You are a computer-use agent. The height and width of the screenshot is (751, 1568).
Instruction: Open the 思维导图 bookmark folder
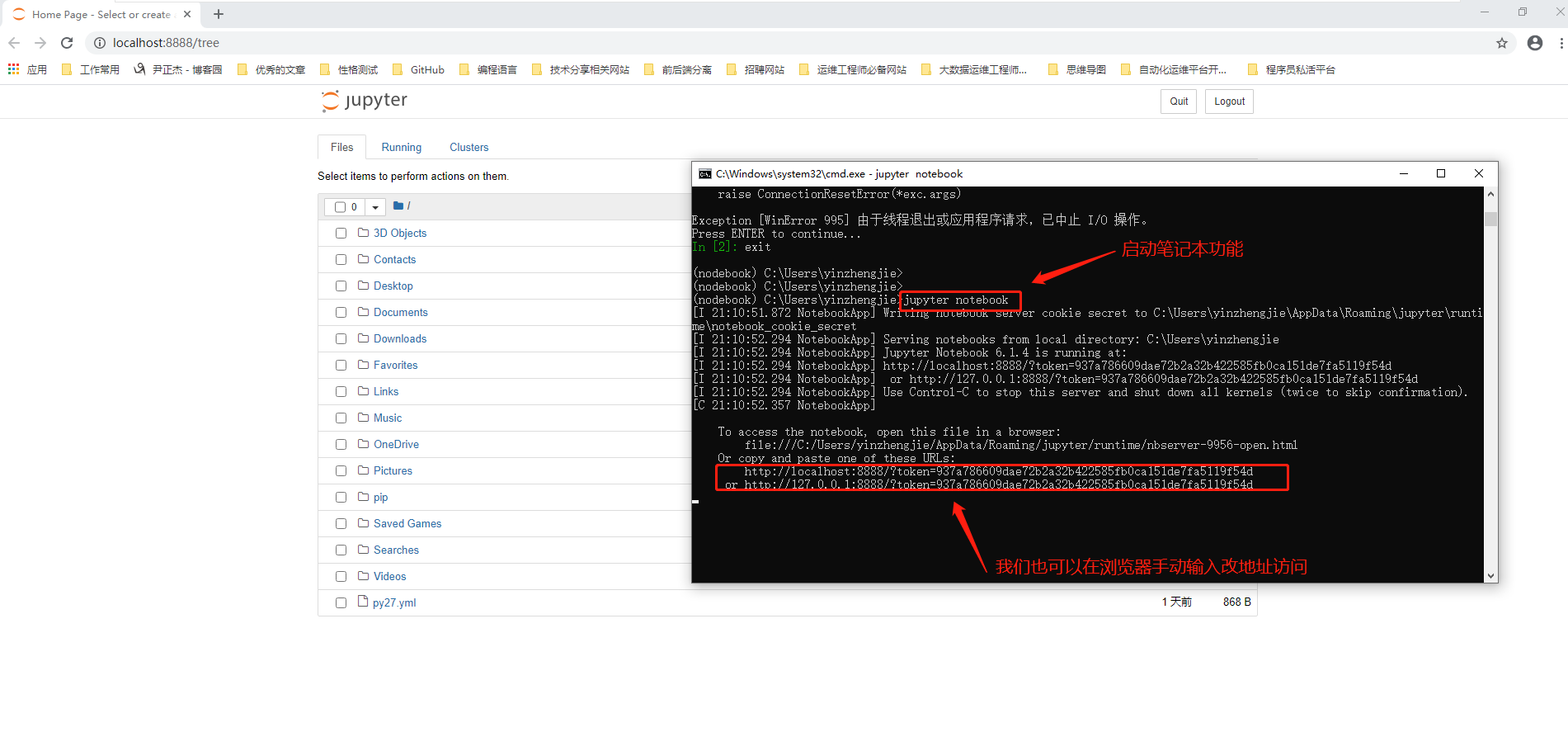click(1077, 69)
